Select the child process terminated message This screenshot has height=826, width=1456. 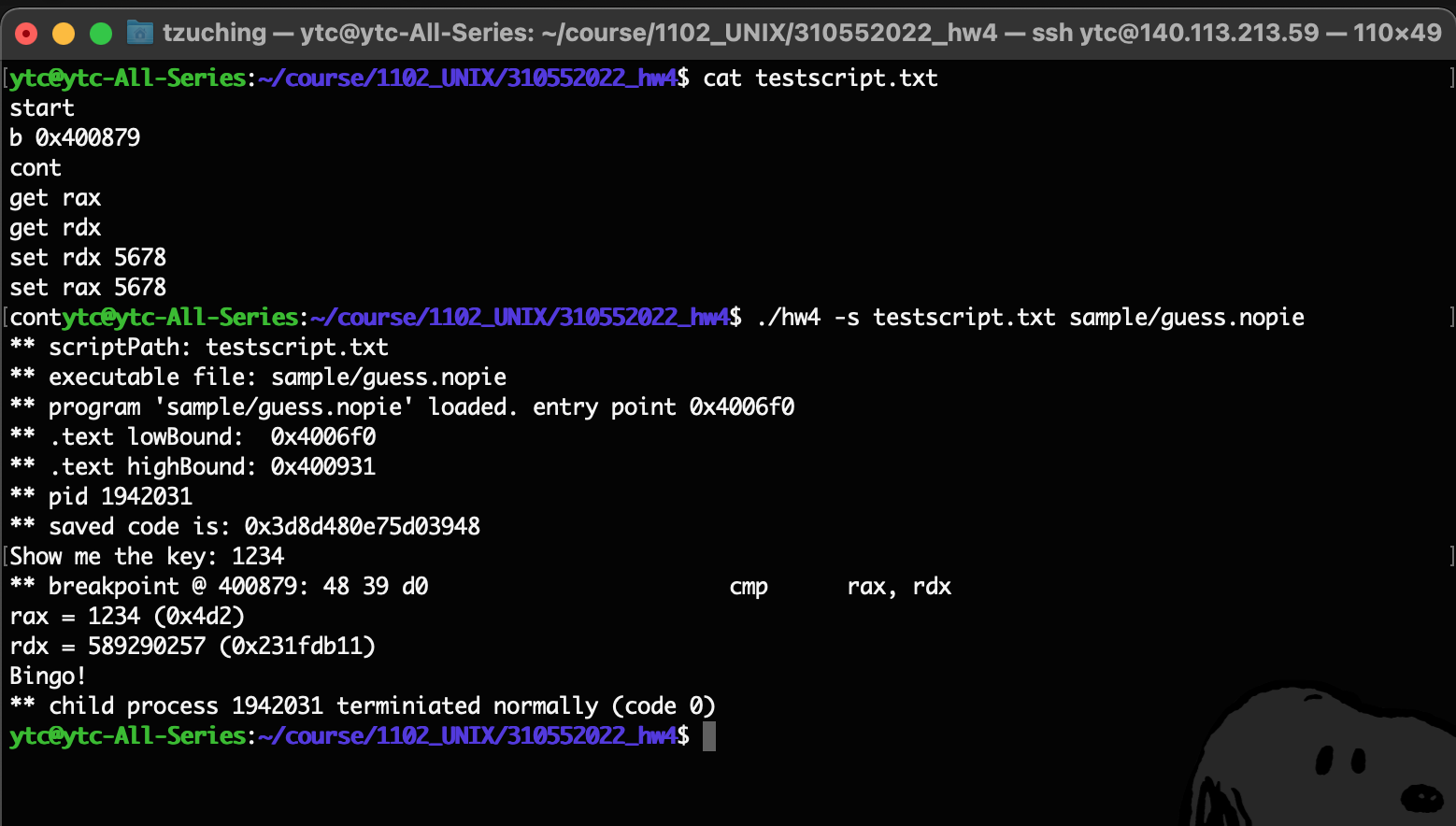(364, 705)
